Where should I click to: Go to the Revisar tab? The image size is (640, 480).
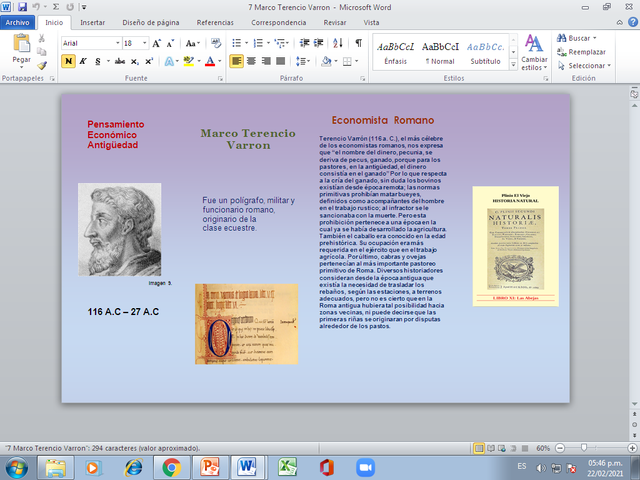(335, 22)
